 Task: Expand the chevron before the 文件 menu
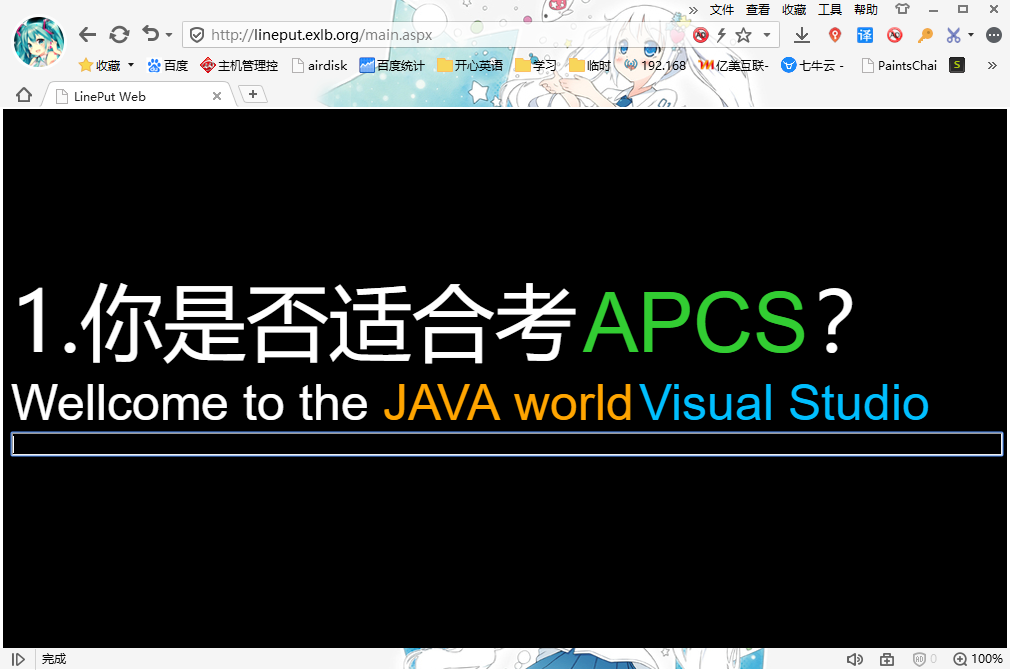tap(693, 10)
